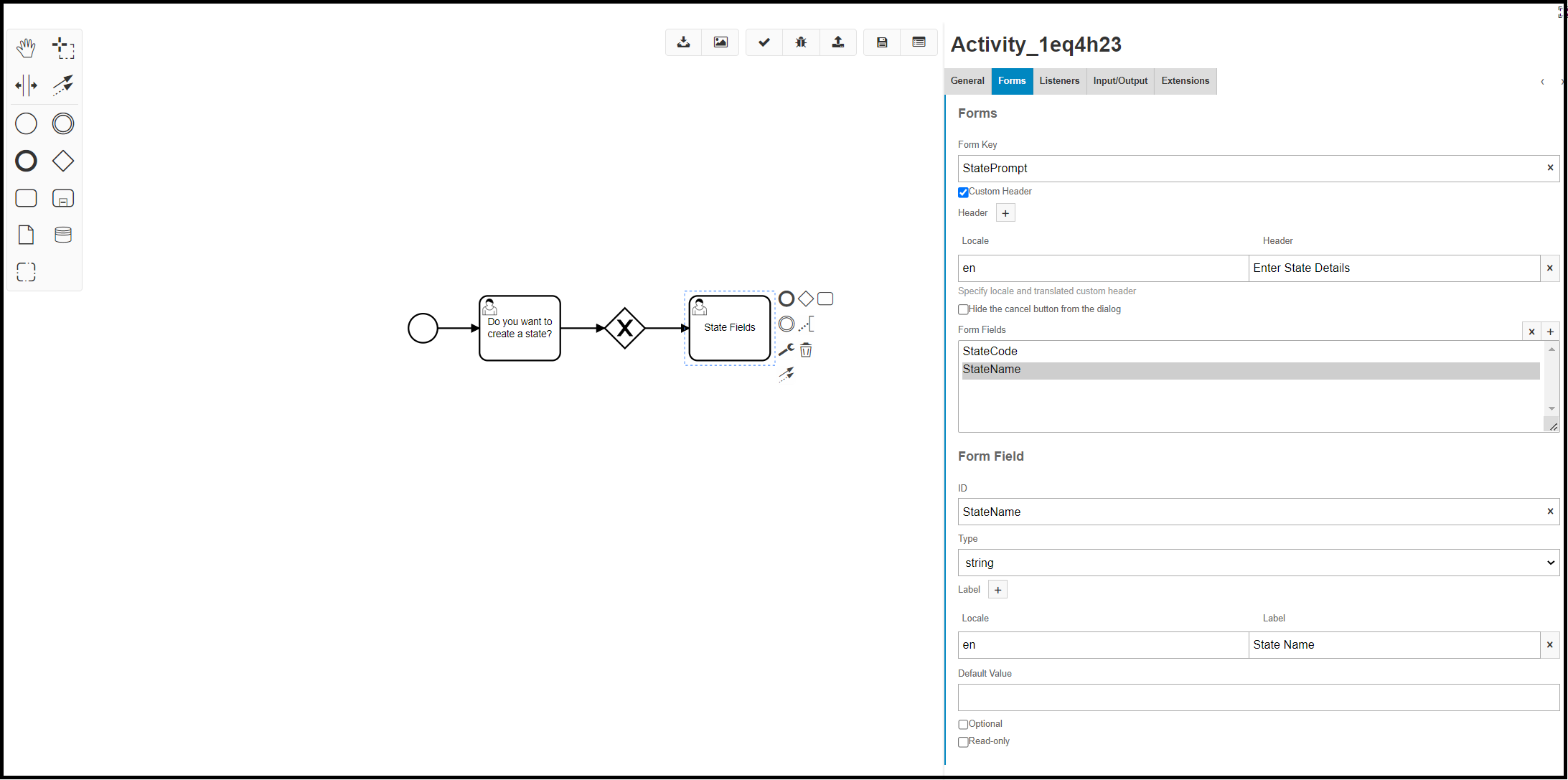Activate the lasso selection tool
This screenshot has width=1568, height=780.
[63, 48]
